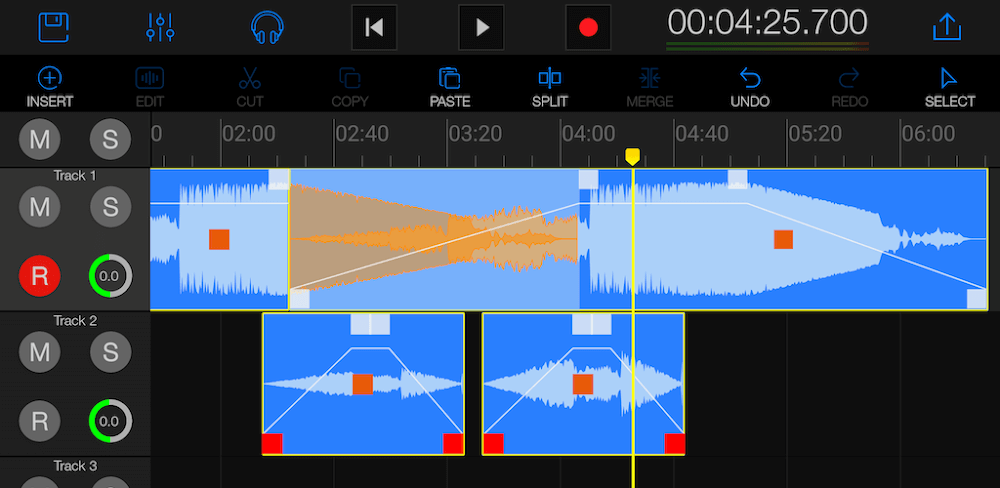Click the headphones monitoring icon
Screen dimensions: 1000x488
coord(266,27)
